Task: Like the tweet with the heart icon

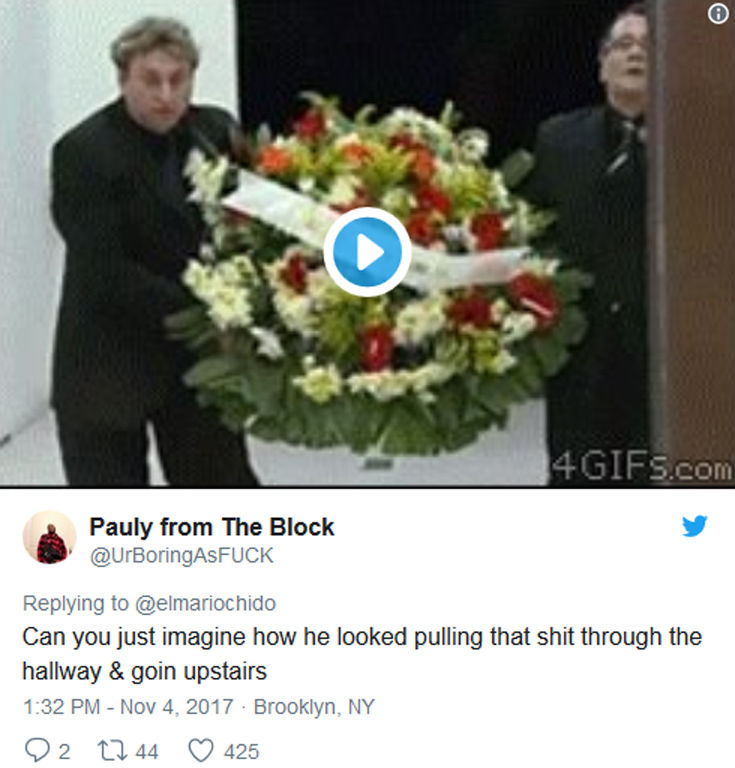Action: pyautogui.click(x=201, y=750)
